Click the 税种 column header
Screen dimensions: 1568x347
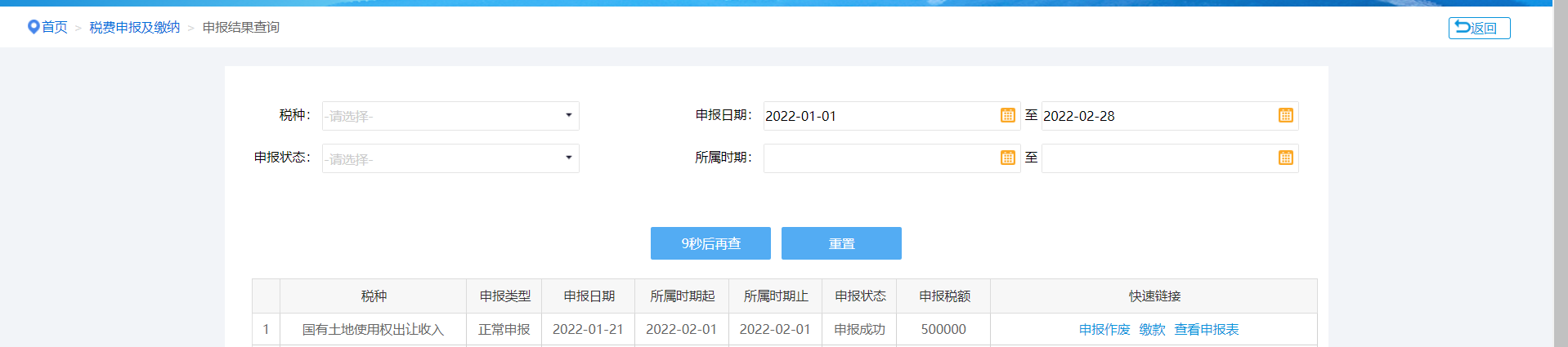point(374,296)
